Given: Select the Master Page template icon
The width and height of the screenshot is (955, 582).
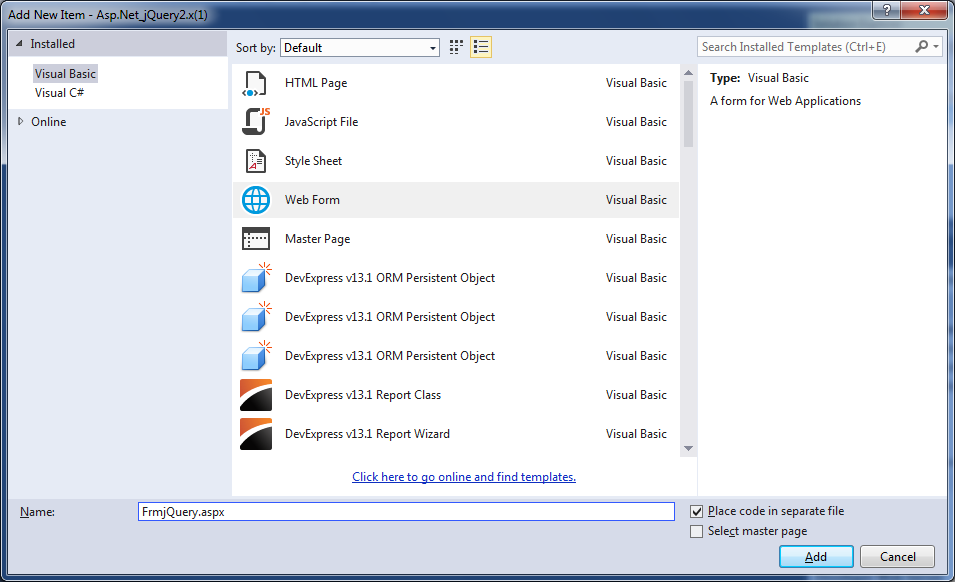Looking at the screenshot, I should coord(256,239).
